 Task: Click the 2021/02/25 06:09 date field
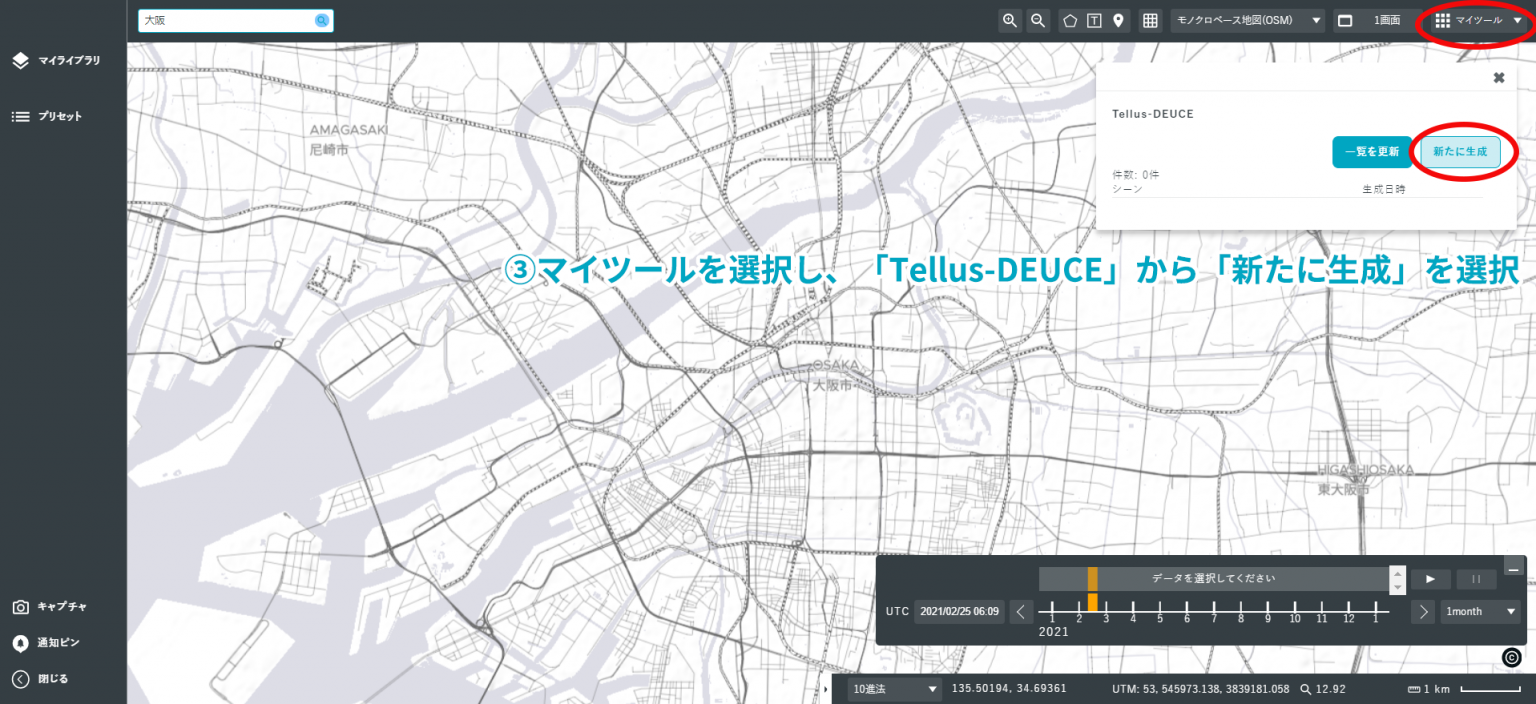[x=959, y=611]
